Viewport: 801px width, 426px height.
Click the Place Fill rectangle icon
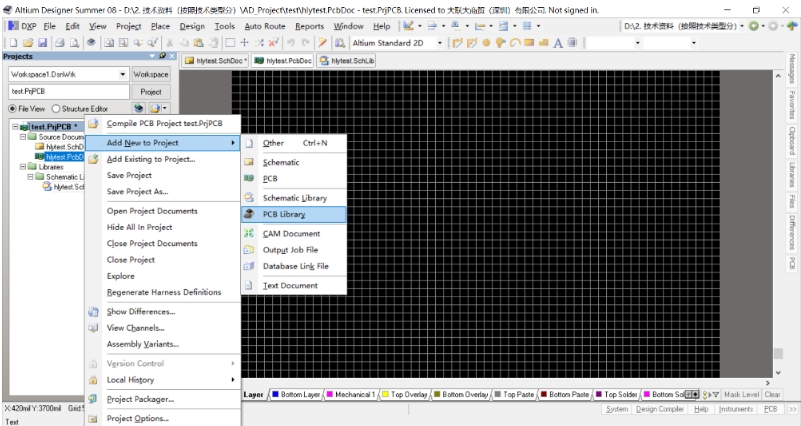click(x=529, y=43)
